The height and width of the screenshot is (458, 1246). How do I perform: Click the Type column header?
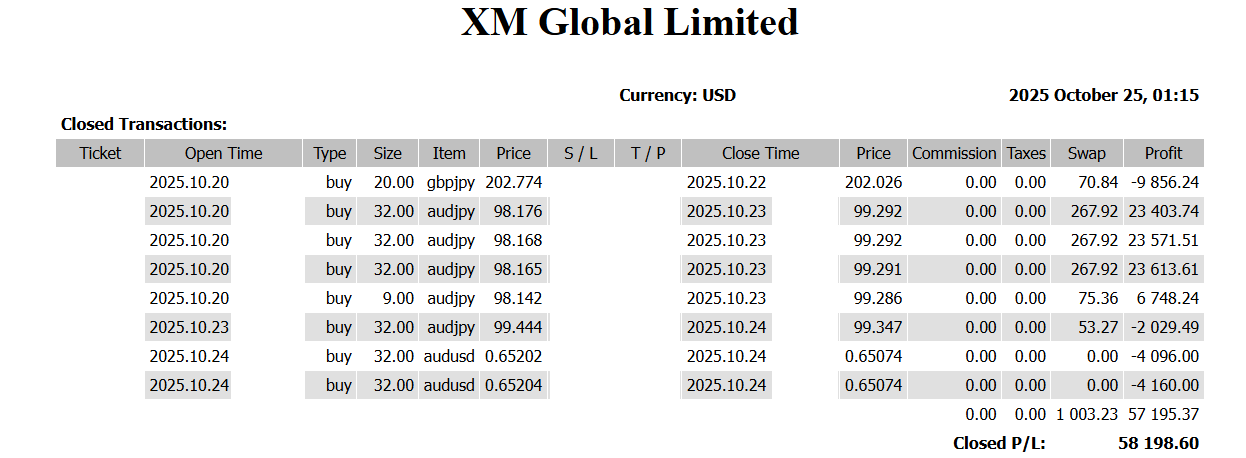click(329, 153)
